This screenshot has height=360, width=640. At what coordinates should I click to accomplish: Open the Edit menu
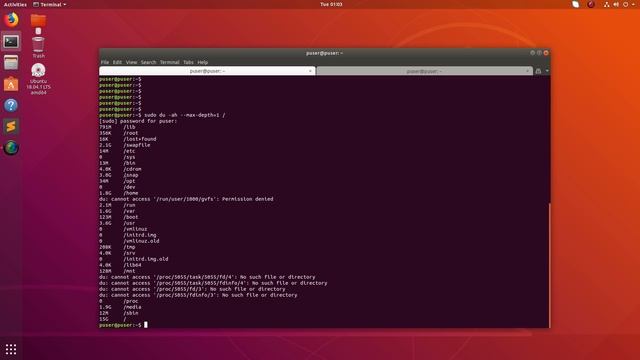click(117, 62)
